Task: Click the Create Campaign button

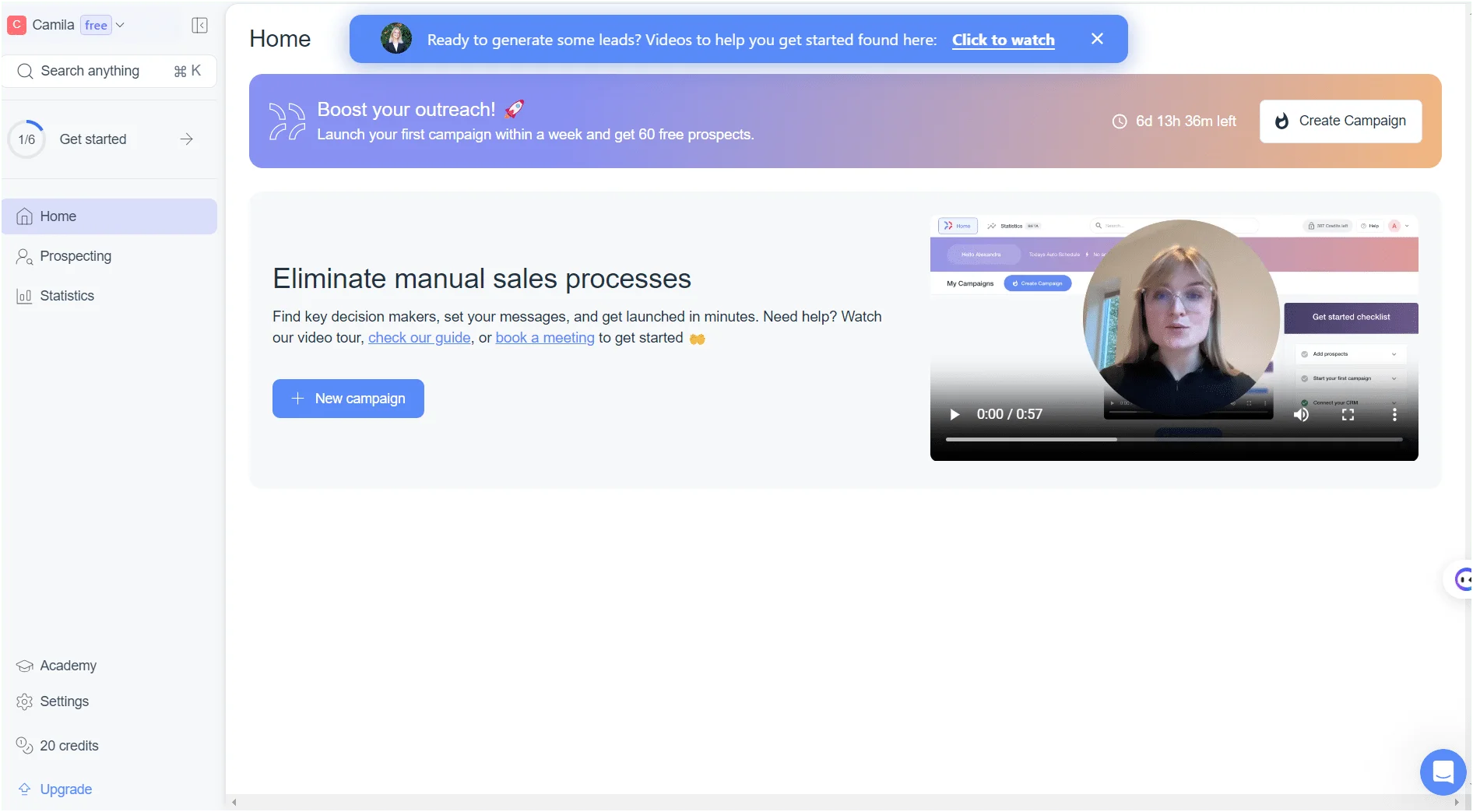Action: [x=1341, y=121]
